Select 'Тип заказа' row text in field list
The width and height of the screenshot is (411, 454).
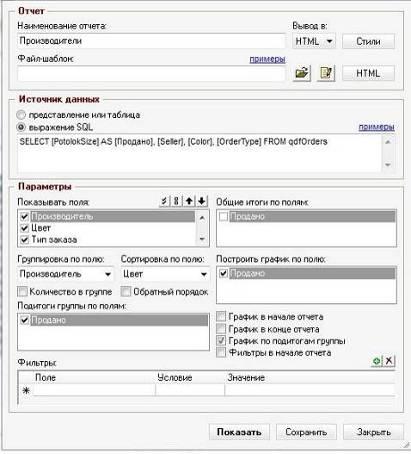[54, 240]
